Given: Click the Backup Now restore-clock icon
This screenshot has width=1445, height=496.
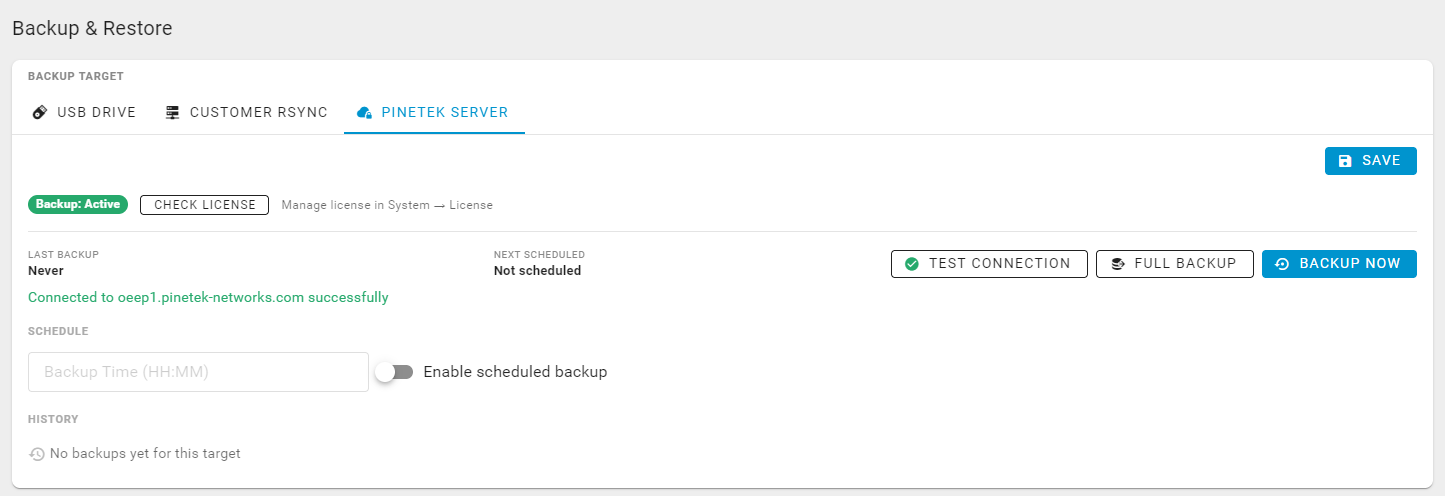Looking at the screenshot, I should (1282, 264).
